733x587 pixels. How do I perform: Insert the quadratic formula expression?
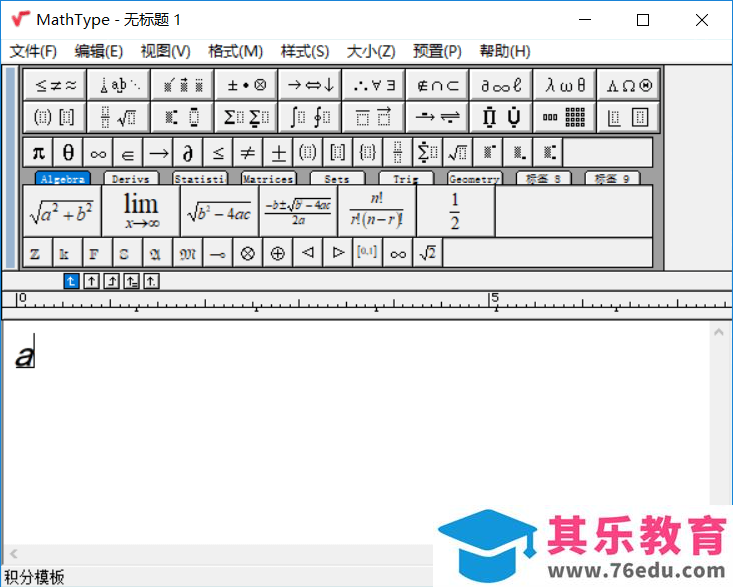[298, 211]
